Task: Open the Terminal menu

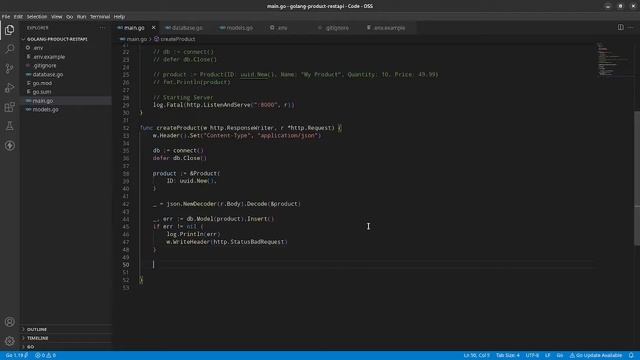Action: (x=100, y=17)
